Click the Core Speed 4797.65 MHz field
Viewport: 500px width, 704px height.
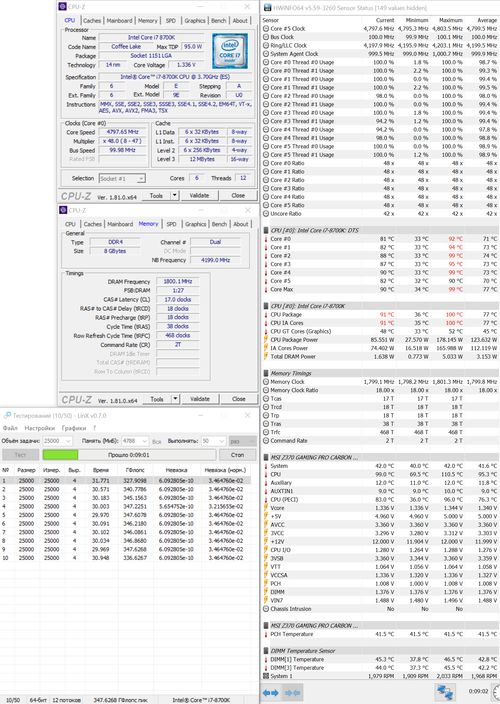[x=123, y=132]
